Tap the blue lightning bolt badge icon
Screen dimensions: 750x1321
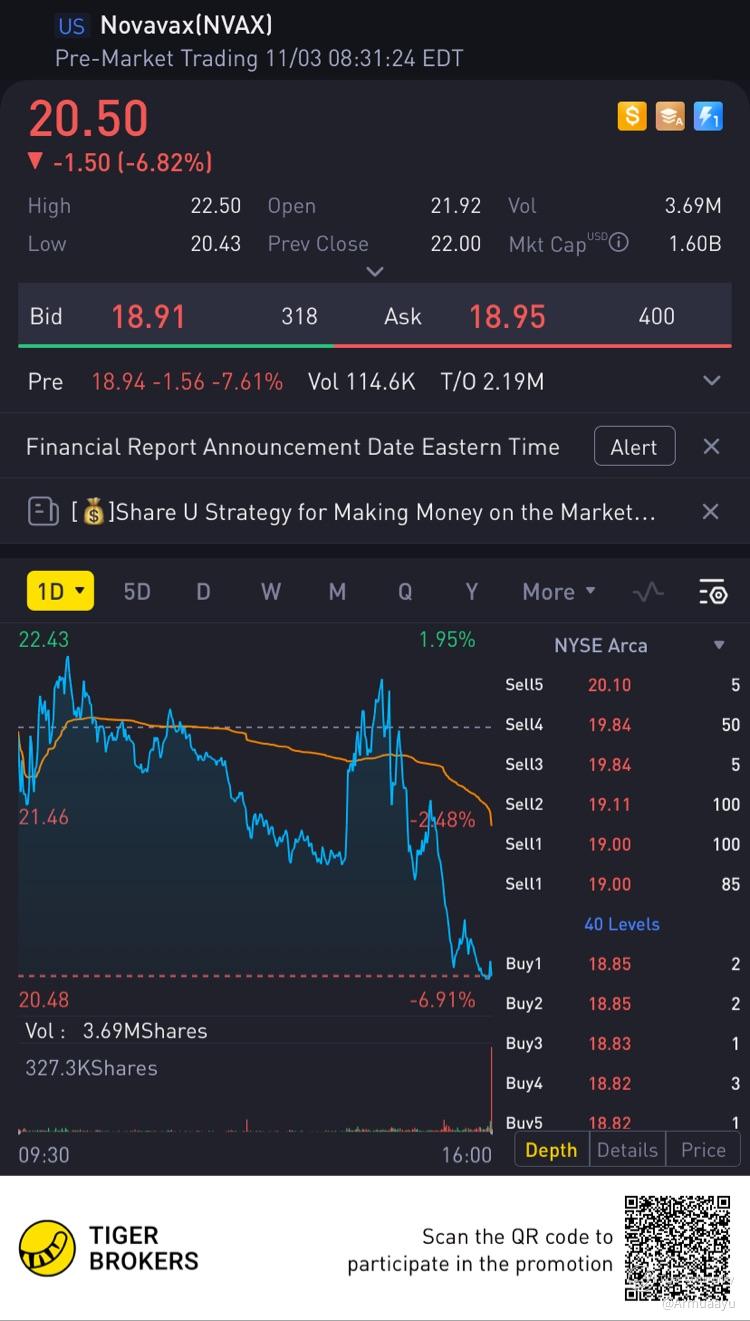(708, 116)
